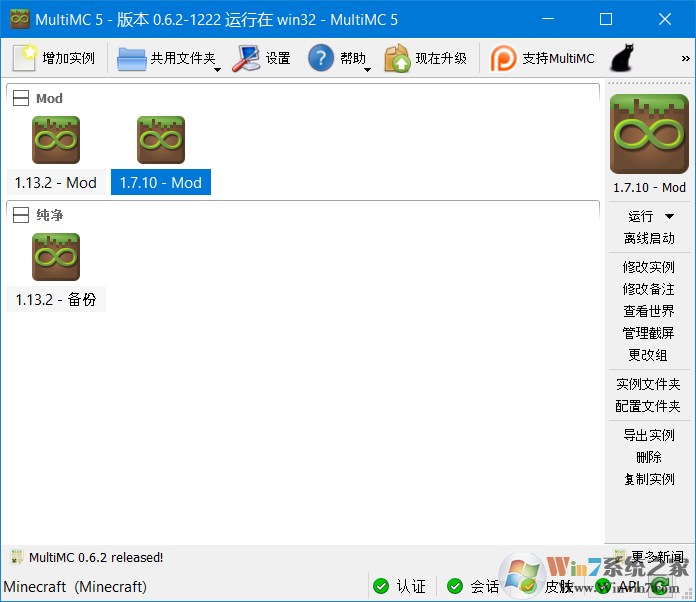Click the news icon beside MultiMC 0.6.2 released

[x=17, y=557]
